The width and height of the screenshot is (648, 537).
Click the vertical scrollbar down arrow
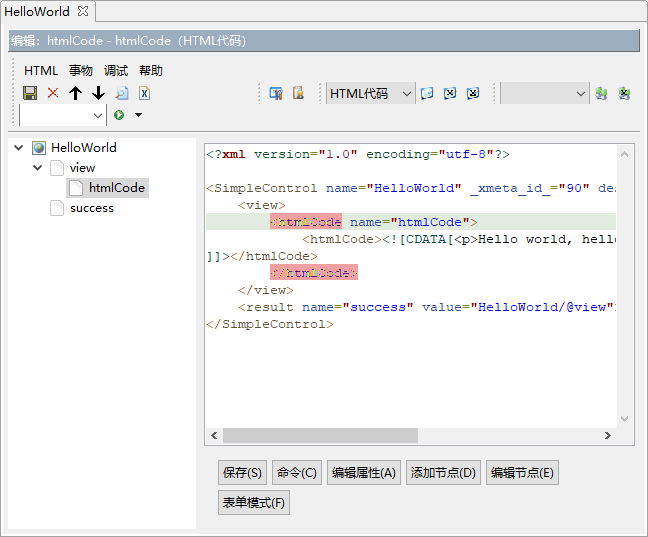(624, 419)
